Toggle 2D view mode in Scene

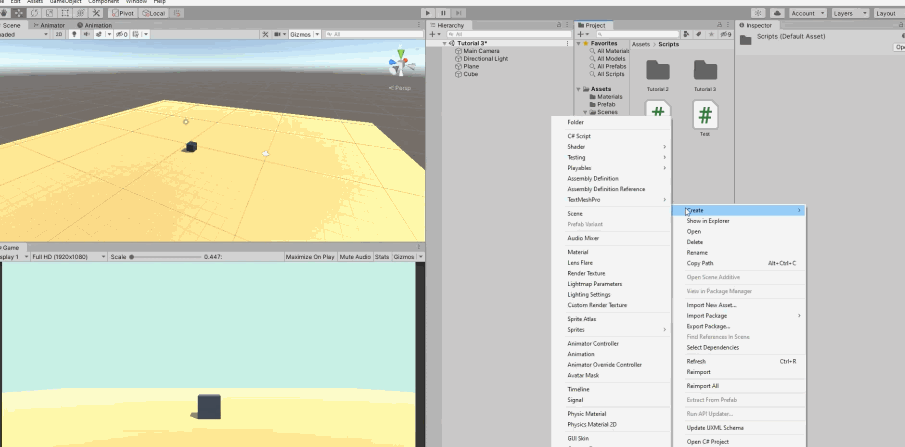(x=59, y=34)
